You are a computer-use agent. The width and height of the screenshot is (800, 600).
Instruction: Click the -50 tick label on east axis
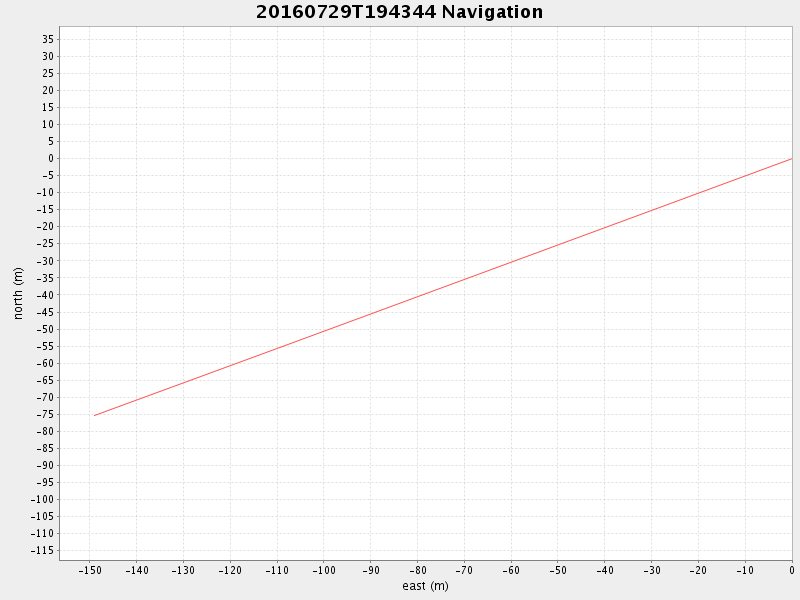(558, 570)
